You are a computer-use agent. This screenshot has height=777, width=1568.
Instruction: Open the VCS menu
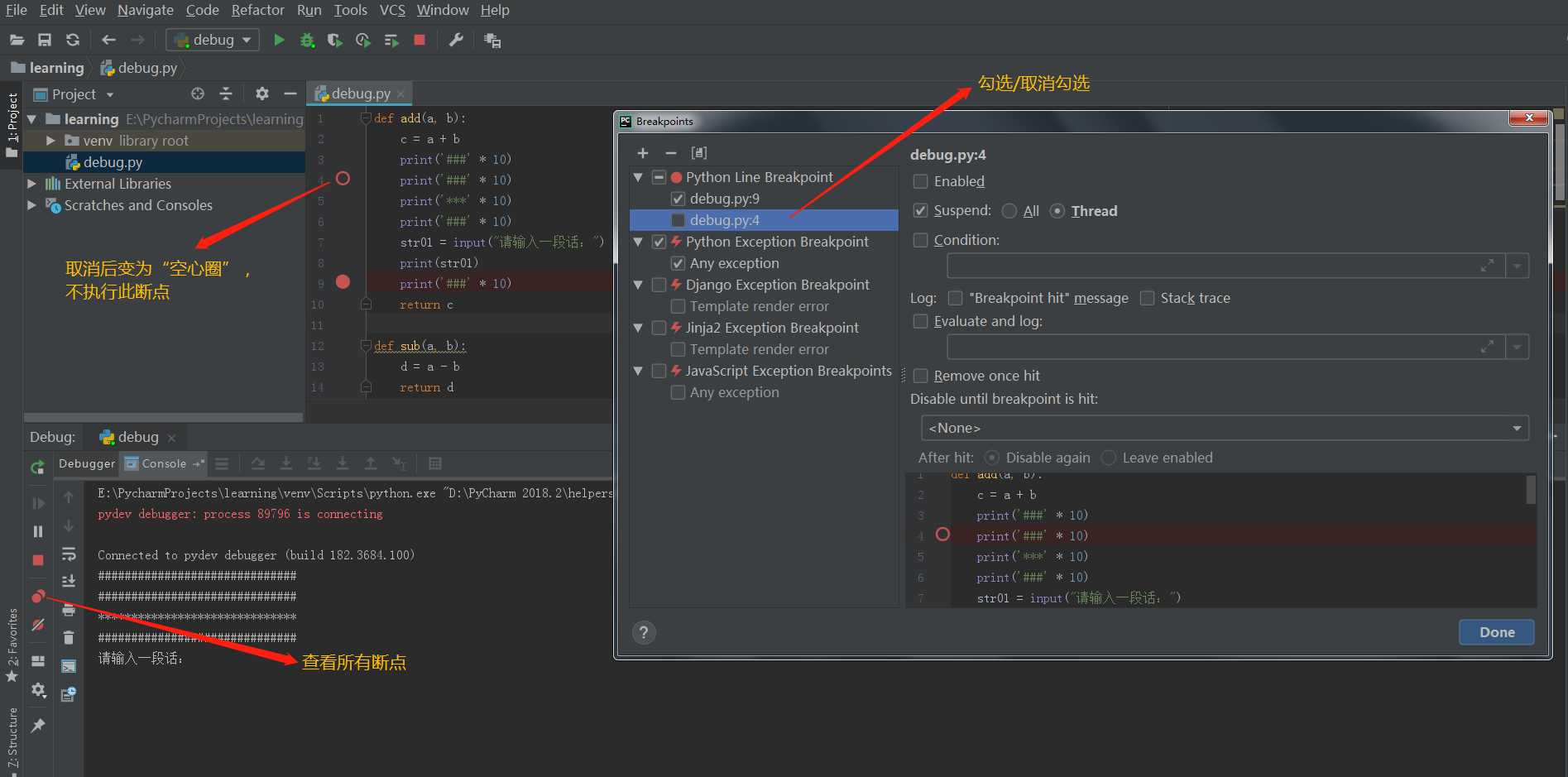(392, 10)
